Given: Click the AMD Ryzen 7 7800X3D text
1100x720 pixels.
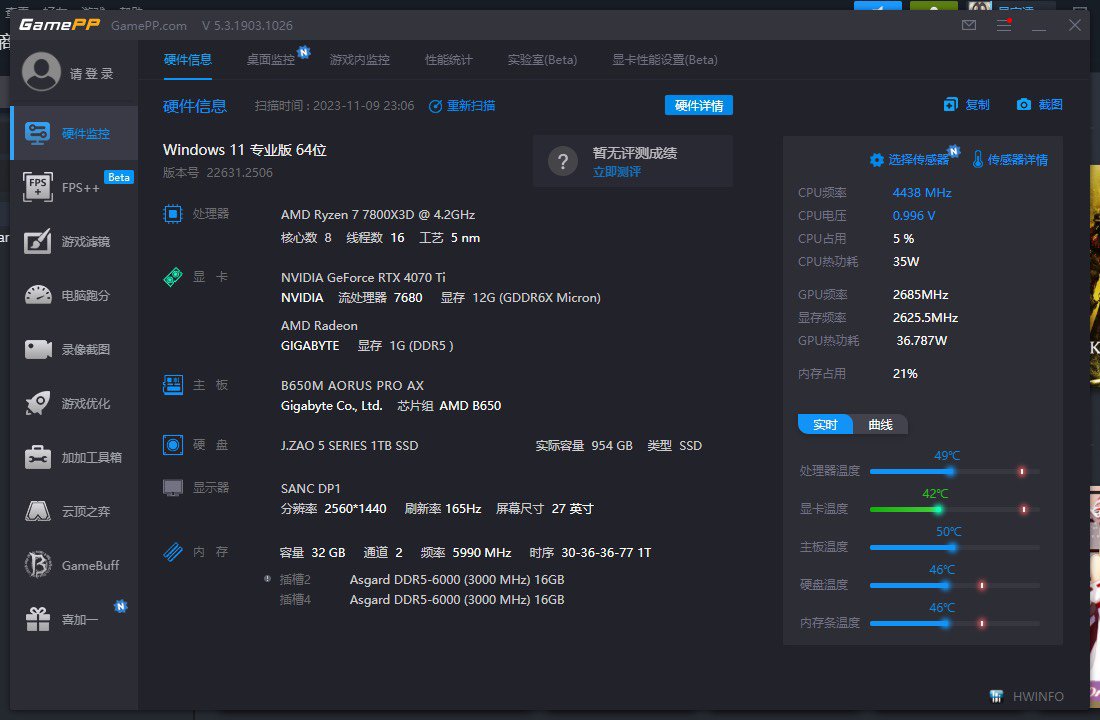Looking at the screenshot, I should (x=377, y=215).
